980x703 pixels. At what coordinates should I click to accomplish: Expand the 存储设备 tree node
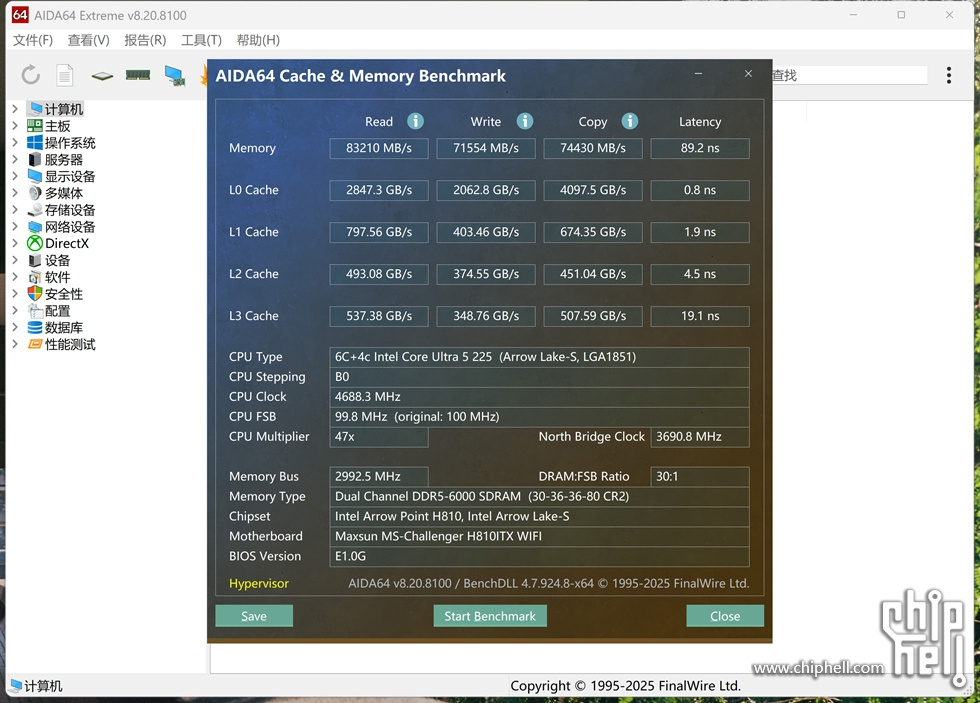15,210
